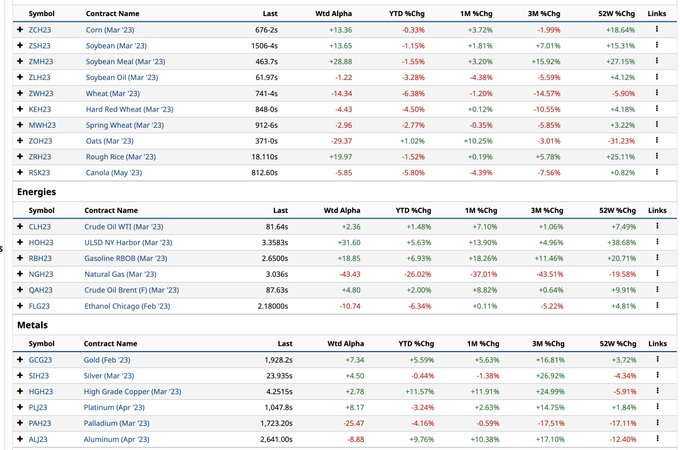Open the NGH23 symbol link
The image size is (680, 450).
41,274
